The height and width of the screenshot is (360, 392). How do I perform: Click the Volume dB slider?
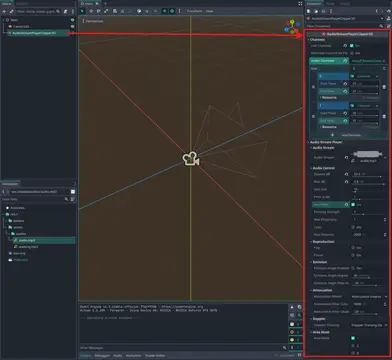[x=367, y=177]
